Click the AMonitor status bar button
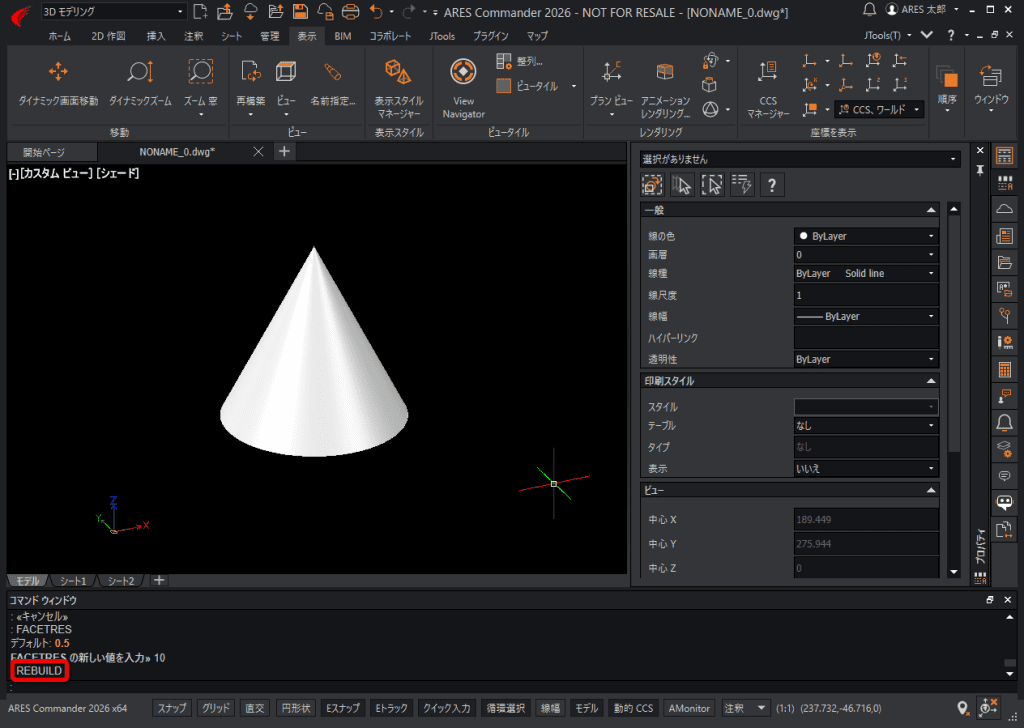This screenshot has width=1024, height=728. click(688, 708)
